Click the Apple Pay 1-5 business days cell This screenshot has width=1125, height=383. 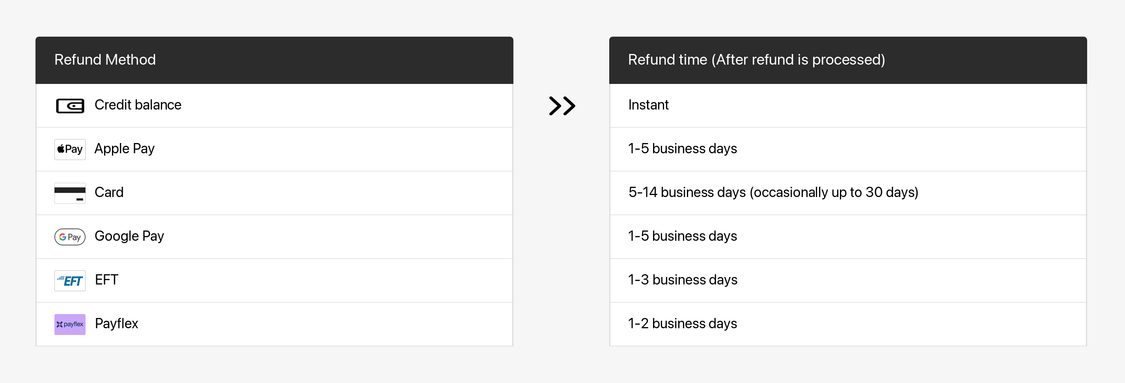click(848, 149)
